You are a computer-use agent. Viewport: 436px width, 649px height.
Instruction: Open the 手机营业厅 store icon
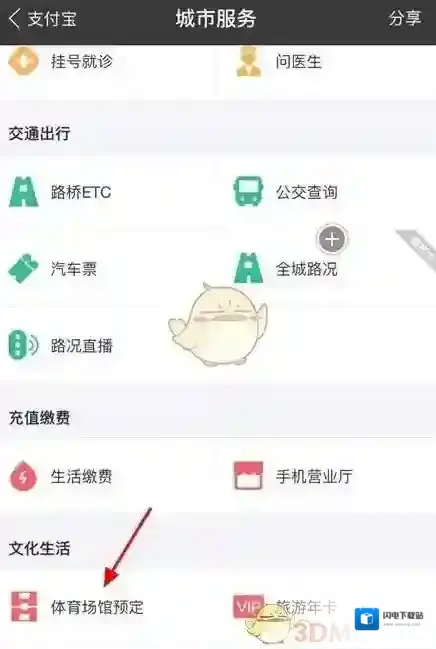[248, 476]
